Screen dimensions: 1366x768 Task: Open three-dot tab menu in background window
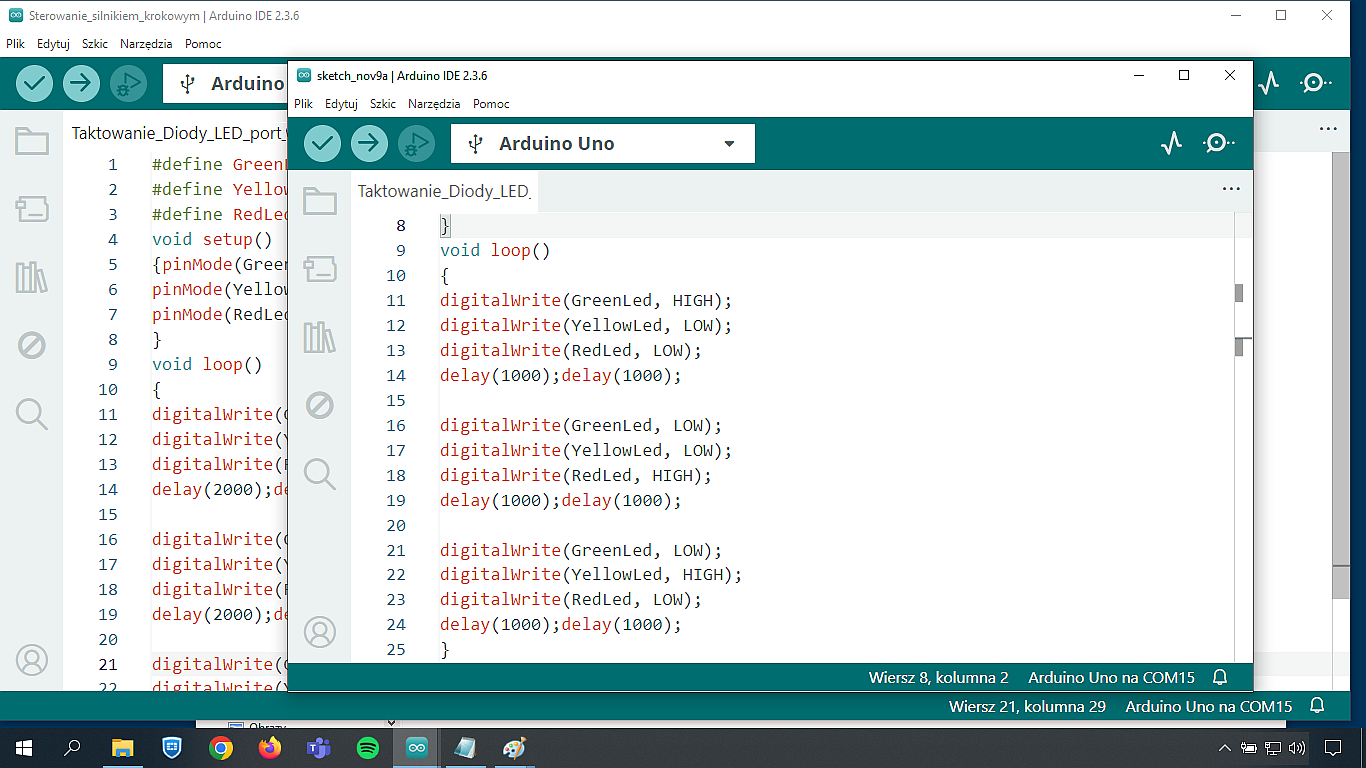pyautogui.click(x=1327, y=129)
